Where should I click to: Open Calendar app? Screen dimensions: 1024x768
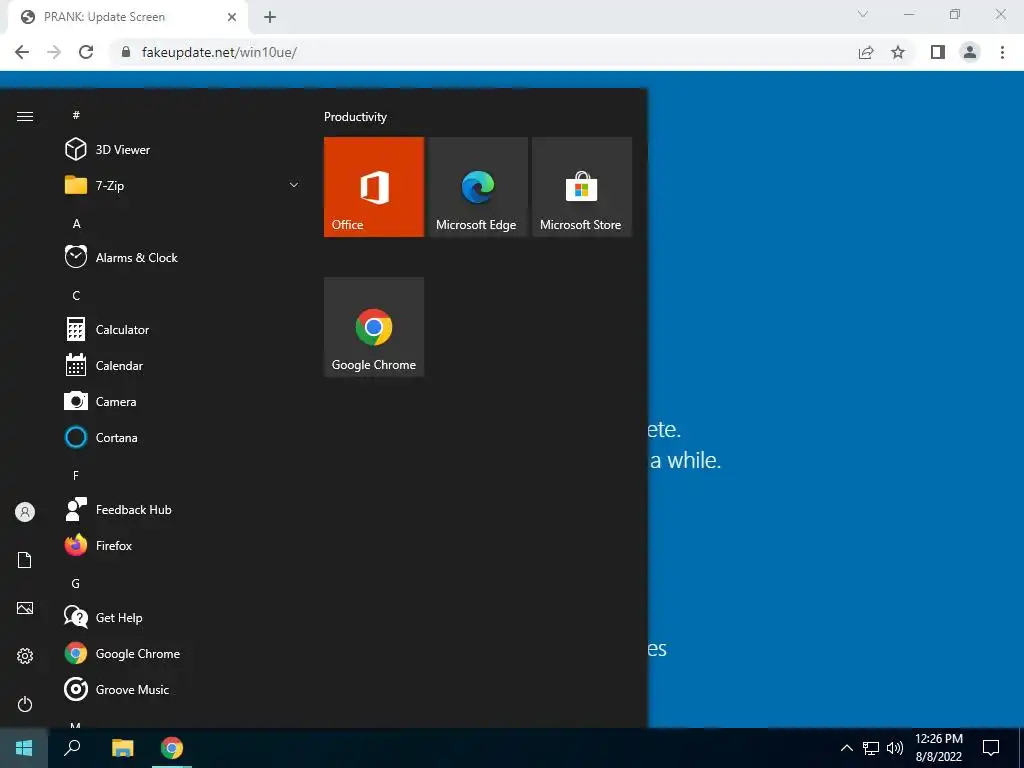(x=183, y=366)
